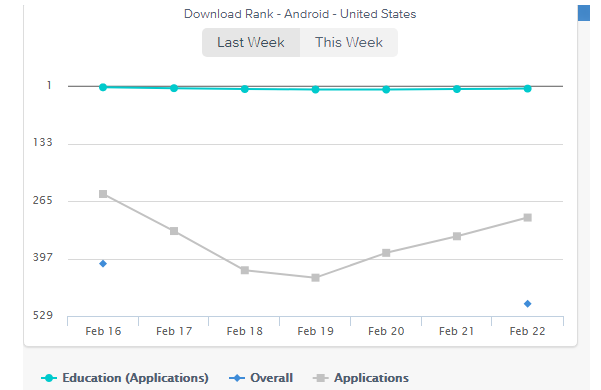The width and height of the screenshot is (601, 390).
Task: Click Education data point on Feb 16
Action: [103, 87]
